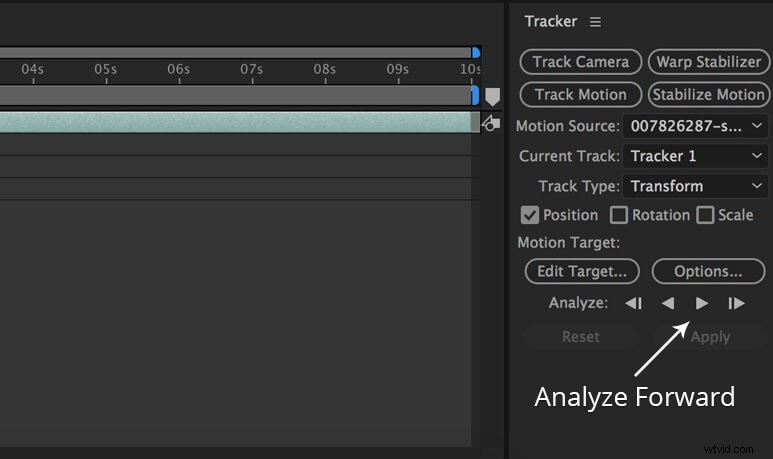Click the work area end handle
Image resolution: width=773 pixels, height=459 pixels.
click(x=475, y=95)
